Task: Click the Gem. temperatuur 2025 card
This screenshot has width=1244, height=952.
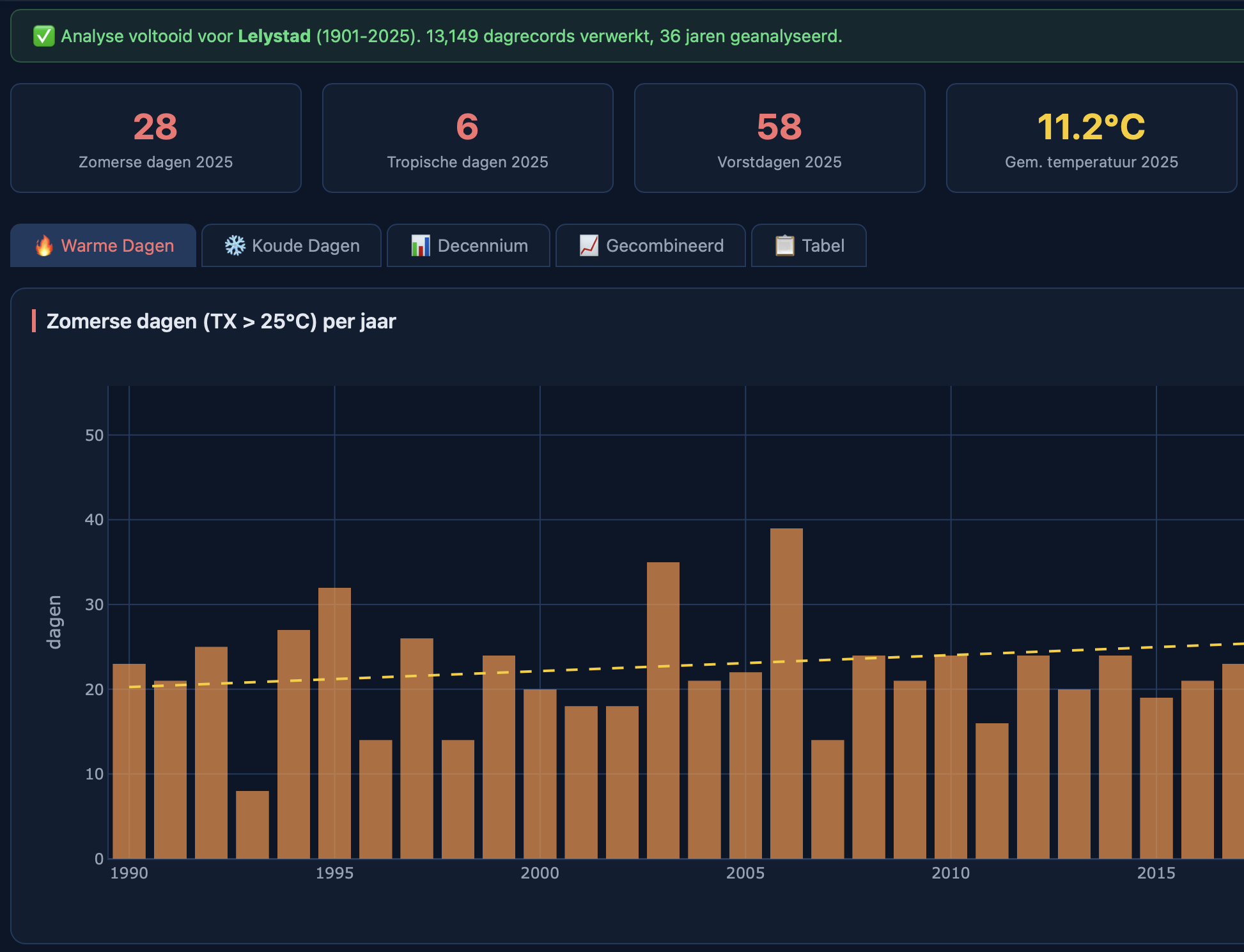Action: [1091, 138]
